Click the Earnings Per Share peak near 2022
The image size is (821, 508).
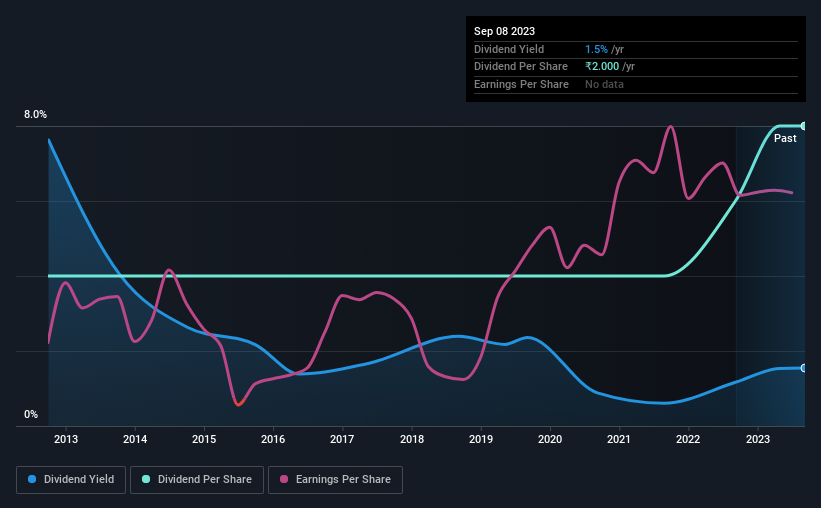click(670, 127)
